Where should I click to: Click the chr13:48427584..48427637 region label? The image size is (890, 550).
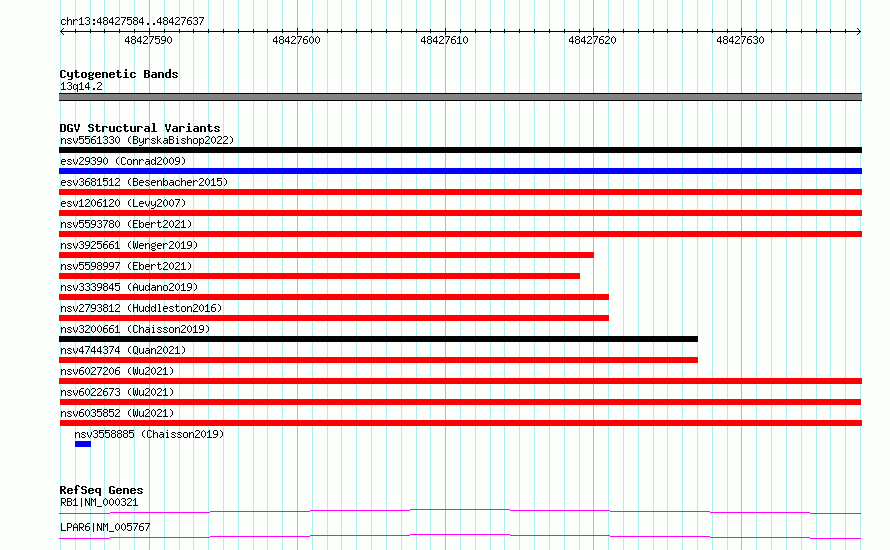tap(132, 22)
